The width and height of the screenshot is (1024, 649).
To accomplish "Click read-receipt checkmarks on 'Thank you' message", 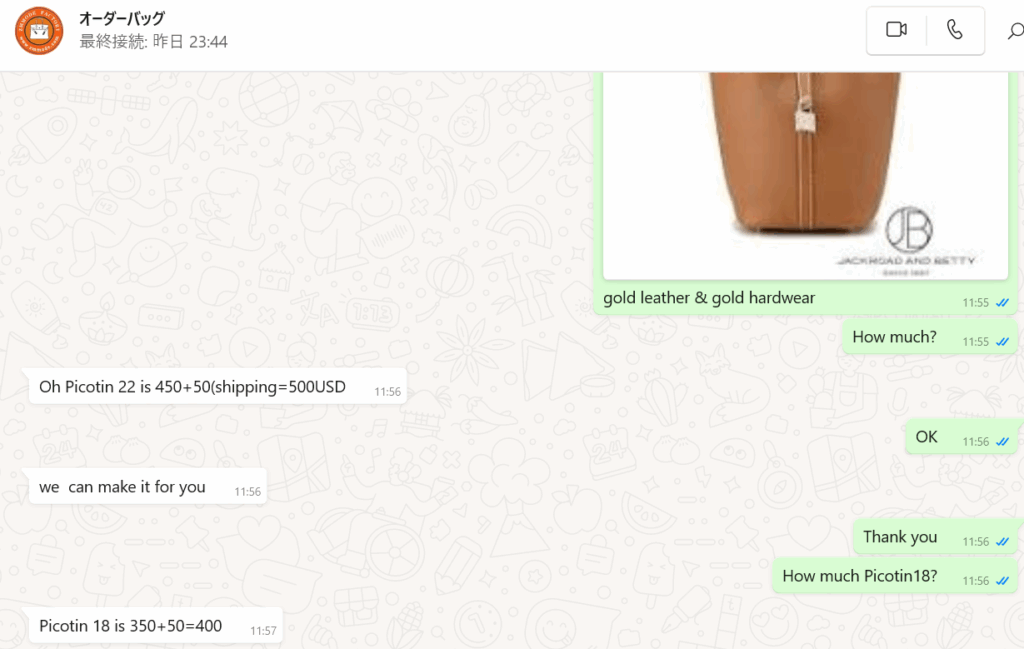I will [x=1002, y=542].
